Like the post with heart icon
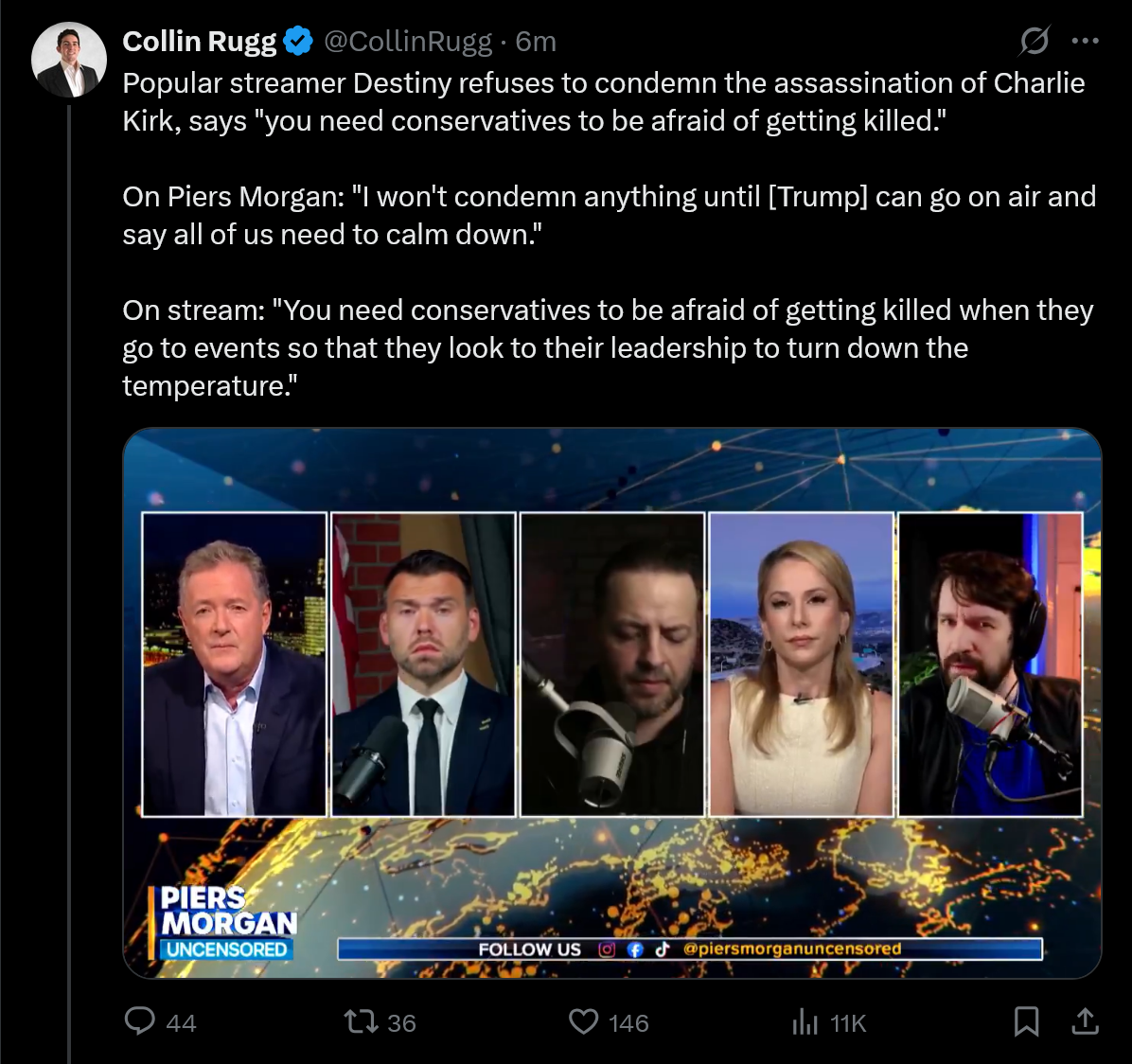 tap(583, 1022)
